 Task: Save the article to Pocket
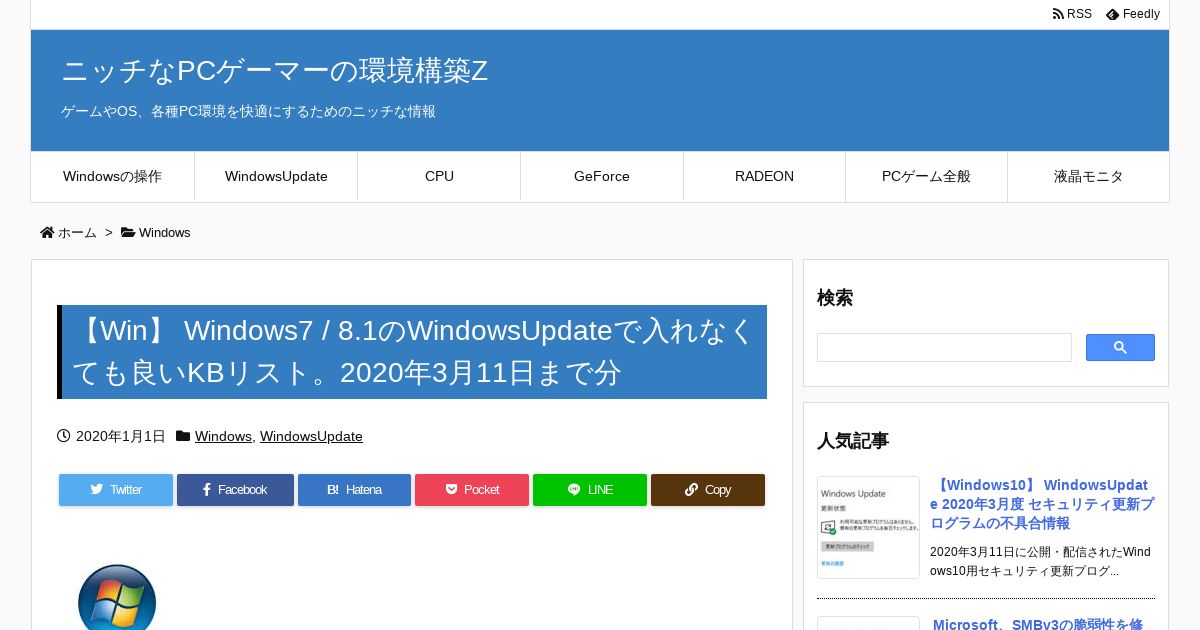click(472, 490)
